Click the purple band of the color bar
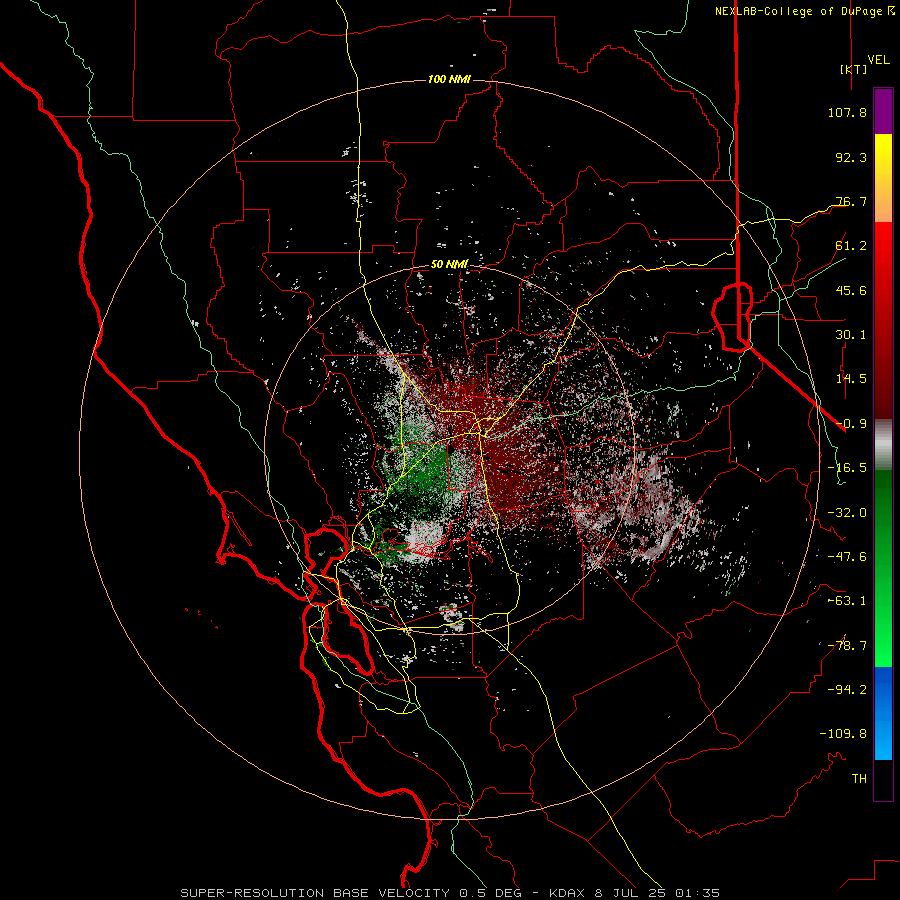900x900 pixels. point(883,111)
